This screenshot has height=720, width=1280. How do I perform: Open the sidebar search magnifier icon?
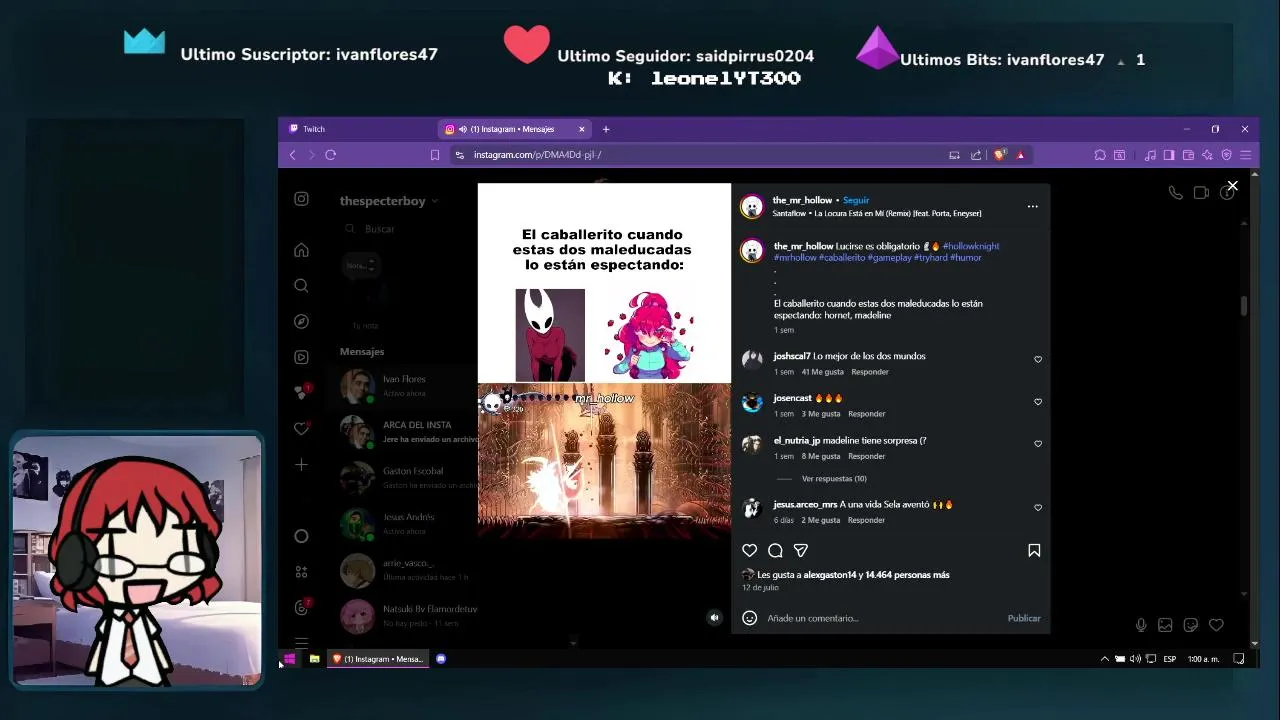click(301, 286)
